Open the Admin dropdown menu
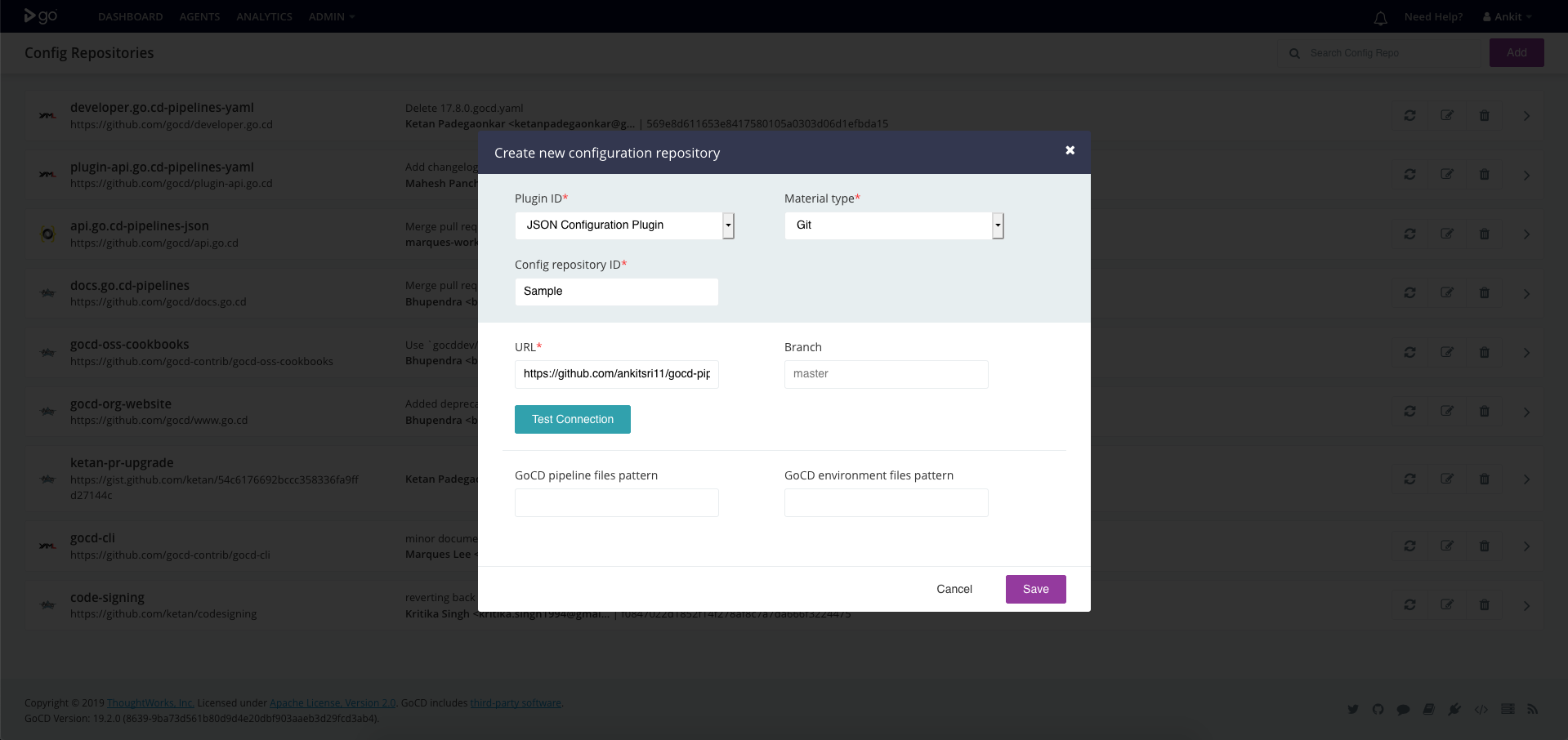1568x740 pixels. point(331,16)
